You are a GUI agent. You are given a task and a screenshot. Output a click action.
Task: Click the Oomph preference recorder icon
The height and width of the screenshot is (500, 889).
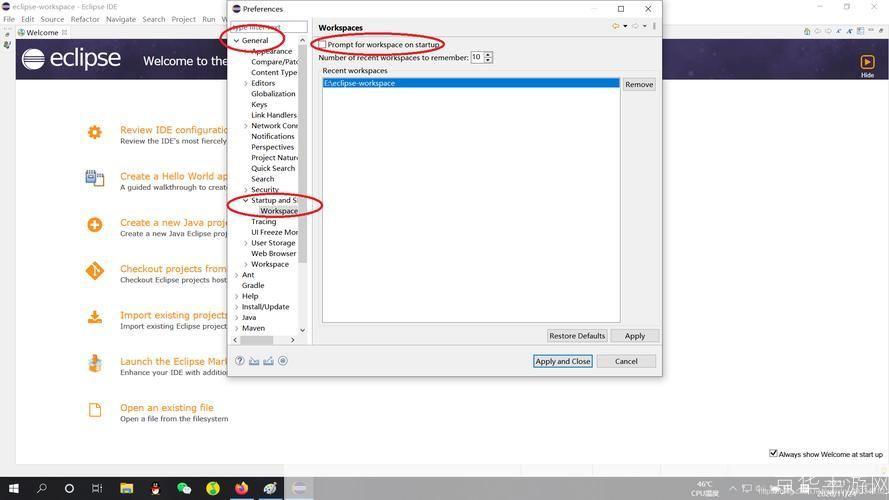coord(283,361)
